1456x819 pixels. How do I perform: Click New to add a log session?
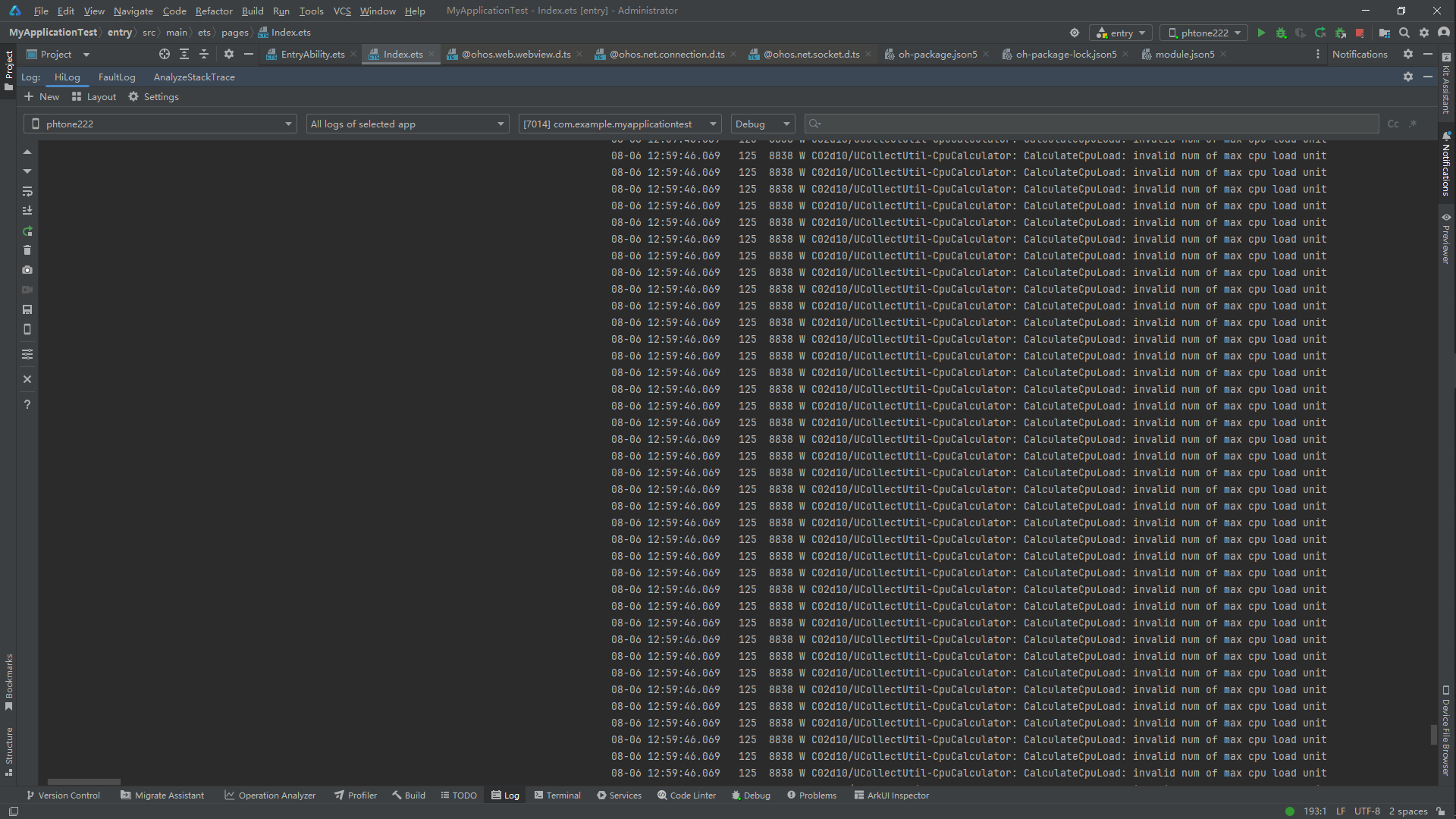tap(42, 96)
